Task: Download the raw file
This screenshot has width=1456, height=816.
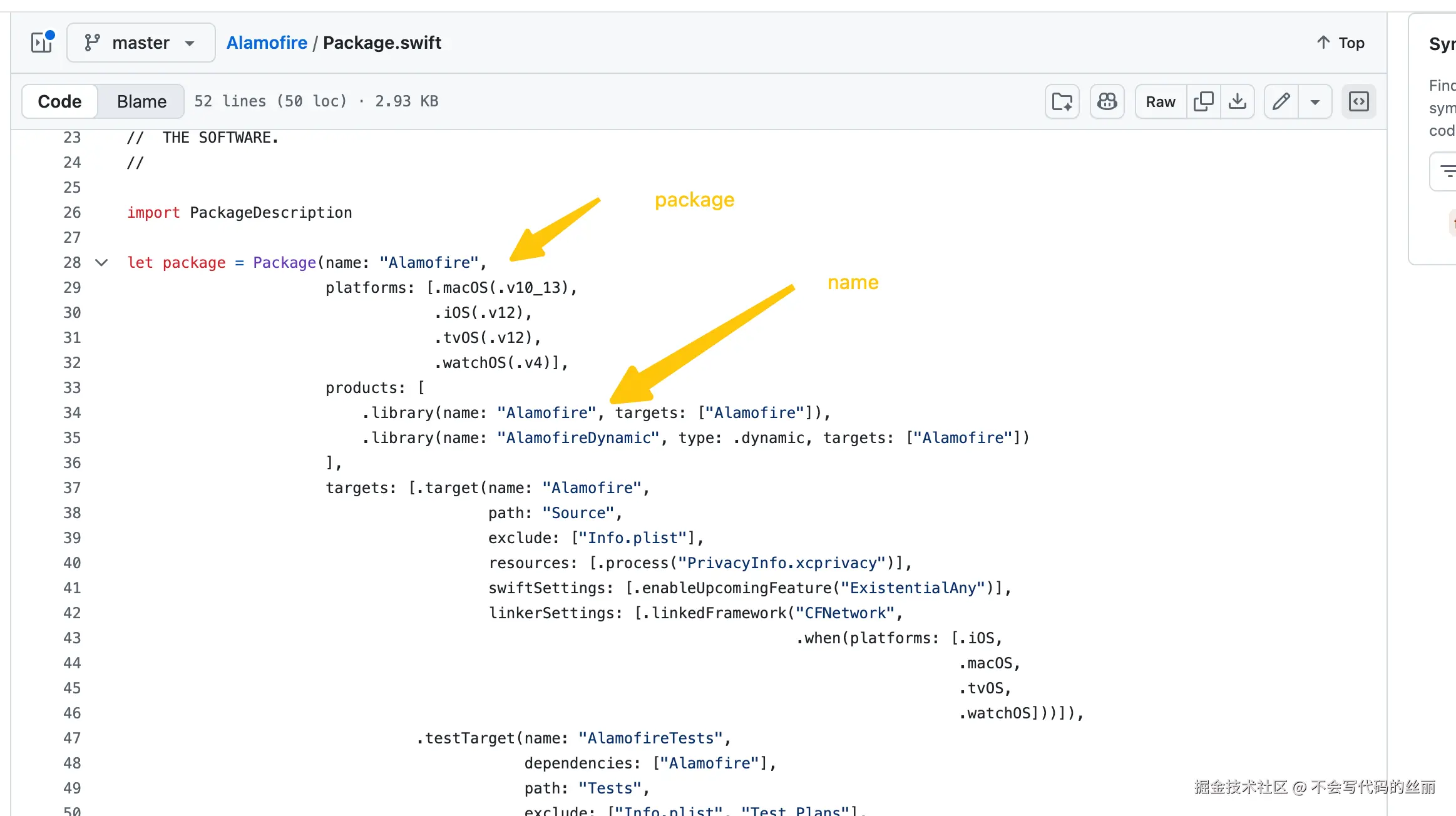Action: pos(1237,101)
